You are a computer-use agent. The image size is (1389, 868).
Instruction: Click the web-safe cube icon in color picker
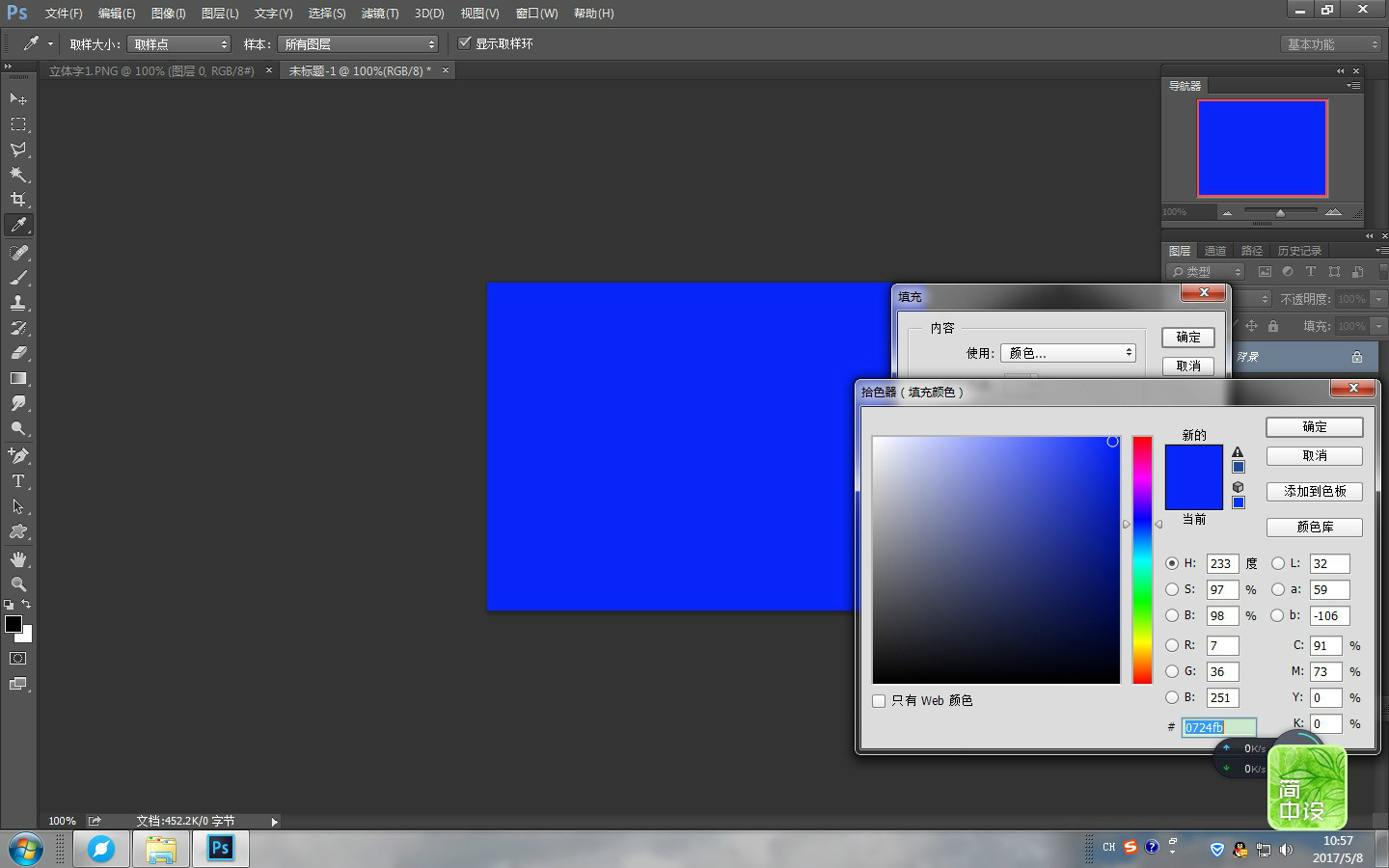tap(1238, 487)
